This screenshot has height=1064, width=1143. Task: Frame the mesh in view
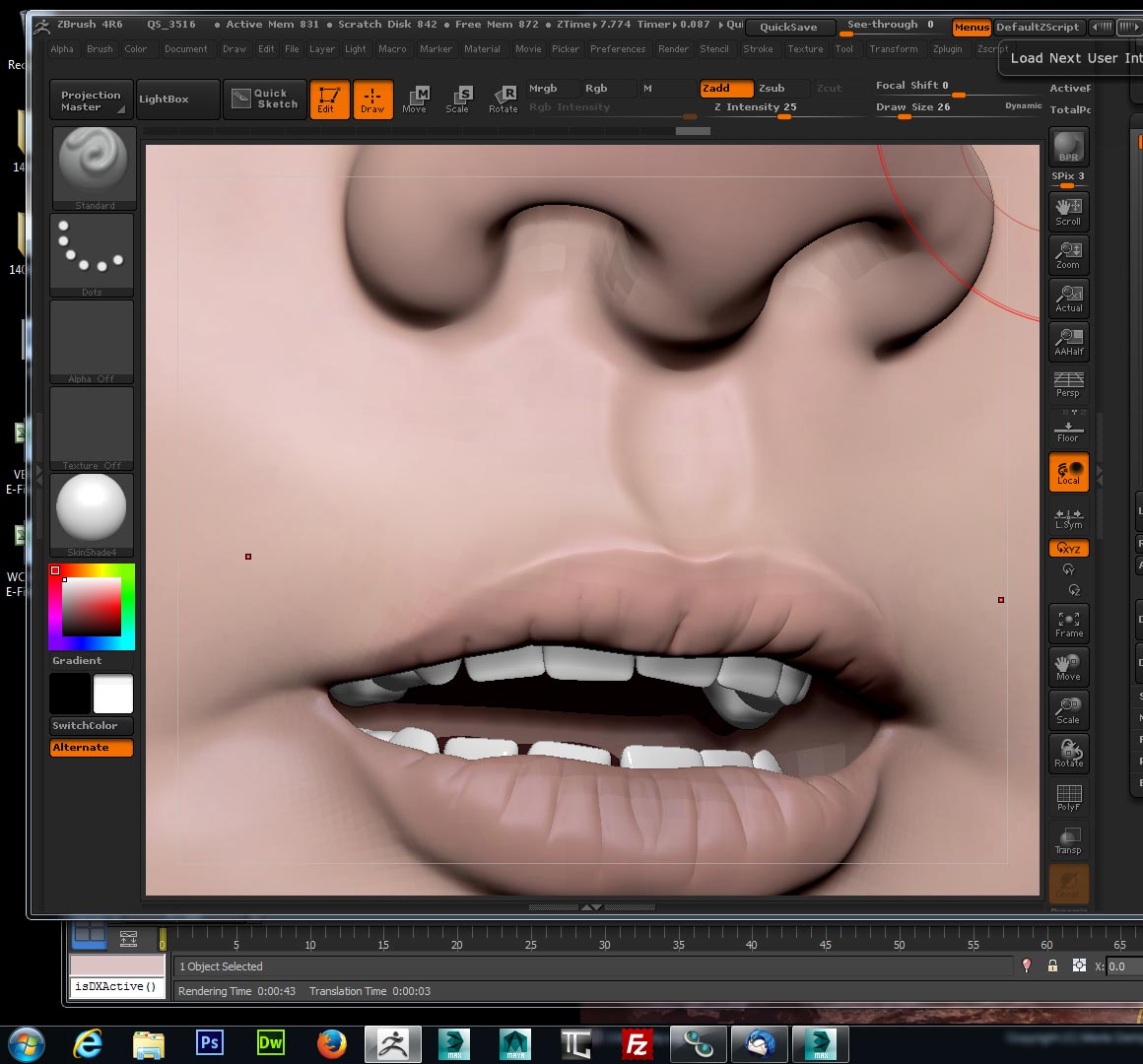pos(1068,623)
